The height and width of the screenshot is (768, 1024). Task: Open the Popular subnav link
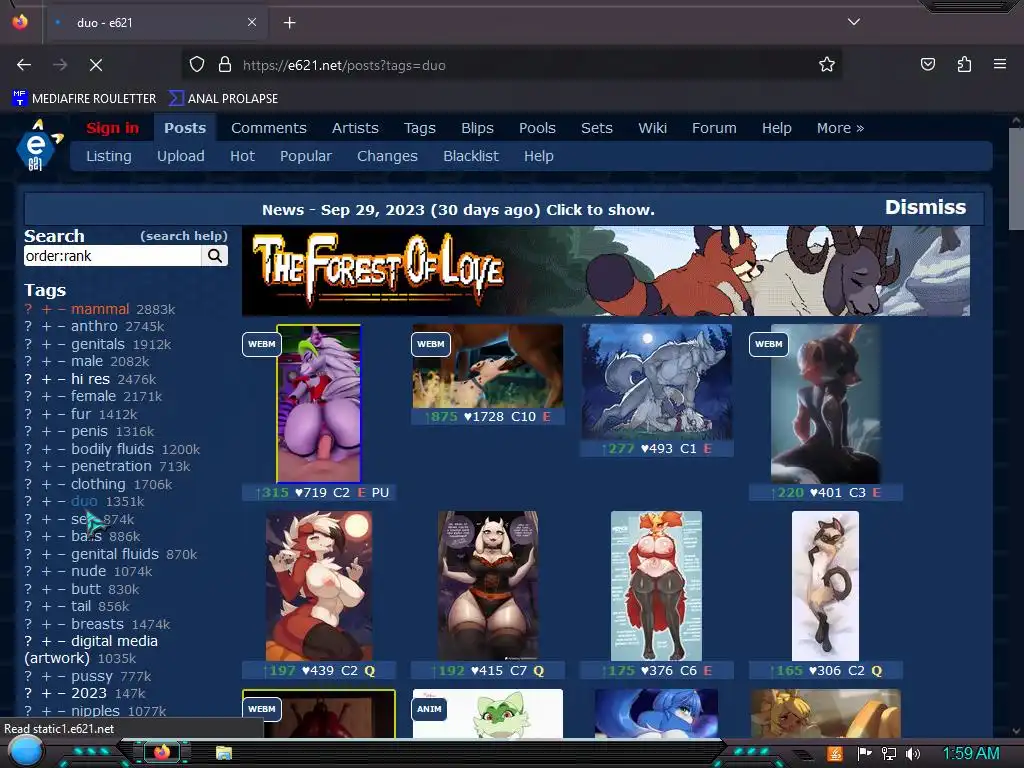tap(306, 156)
